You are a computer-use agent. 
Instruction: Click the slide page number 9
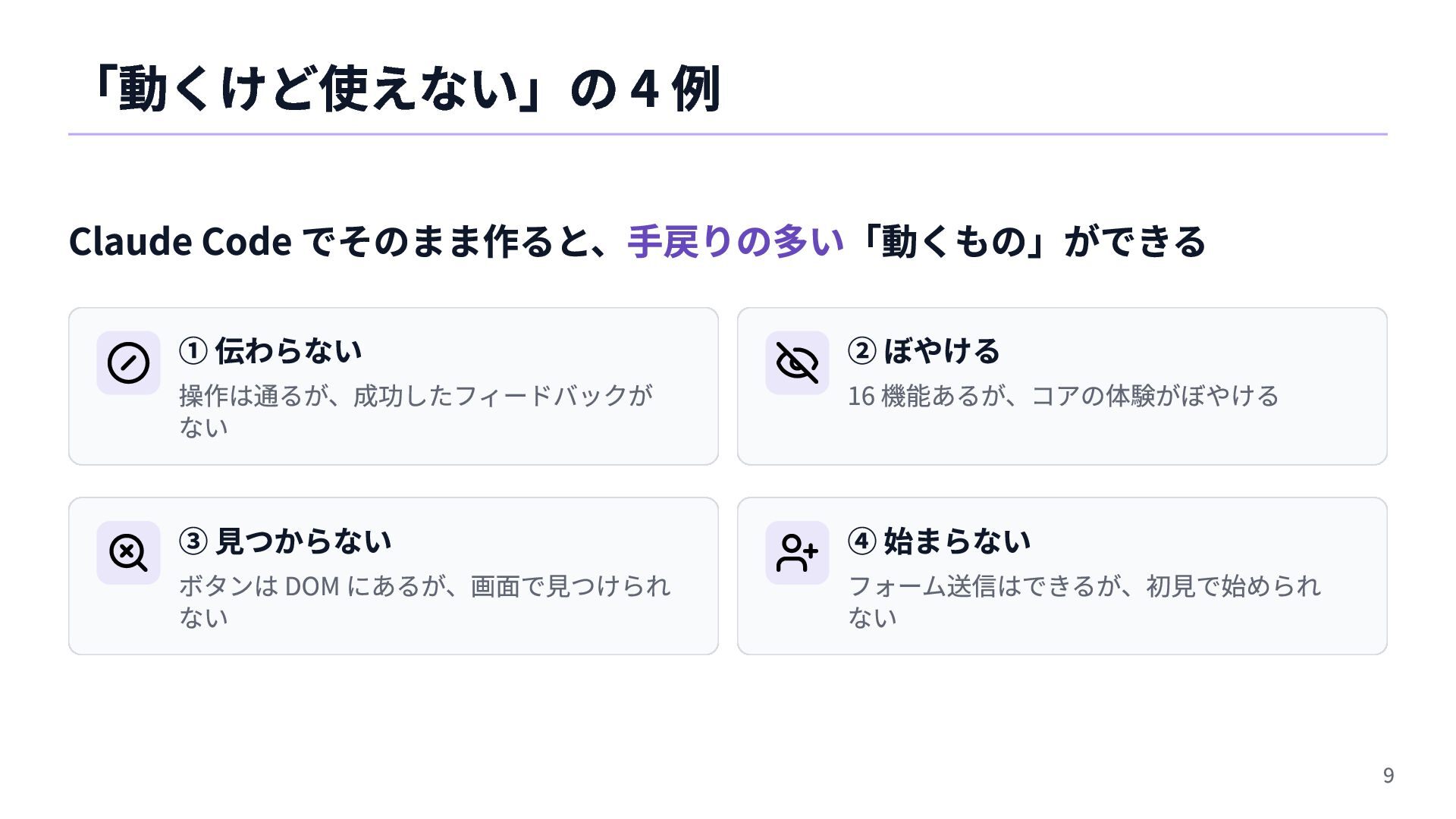pos(1388,775)
